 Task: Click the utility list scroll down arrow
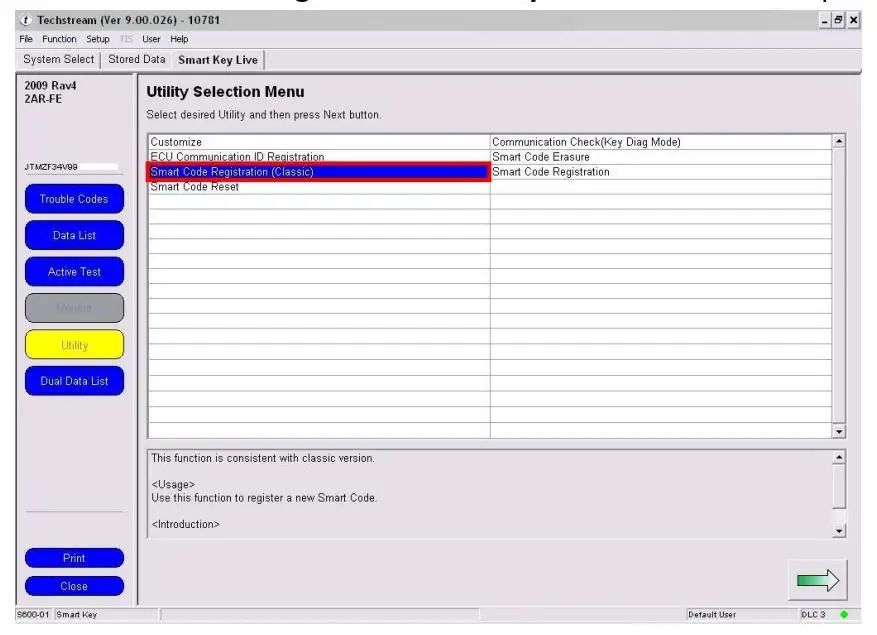point(838,431)
